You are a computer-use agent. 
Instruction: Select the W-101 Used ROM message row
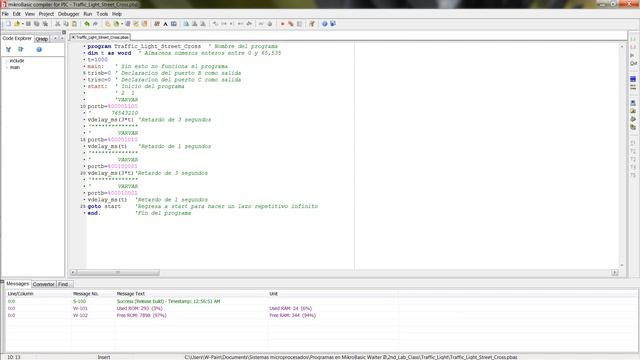322,309
